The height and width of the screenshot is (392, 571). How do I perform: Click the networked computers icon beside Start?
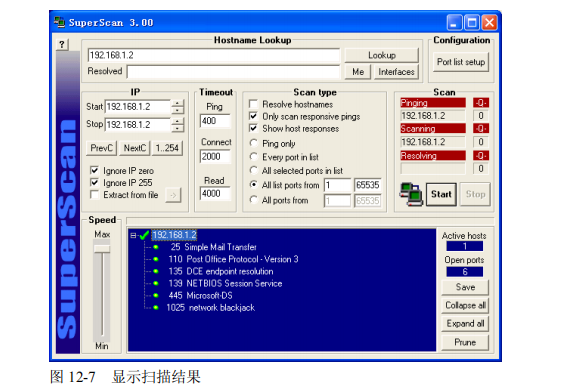[x=411, y=195]
